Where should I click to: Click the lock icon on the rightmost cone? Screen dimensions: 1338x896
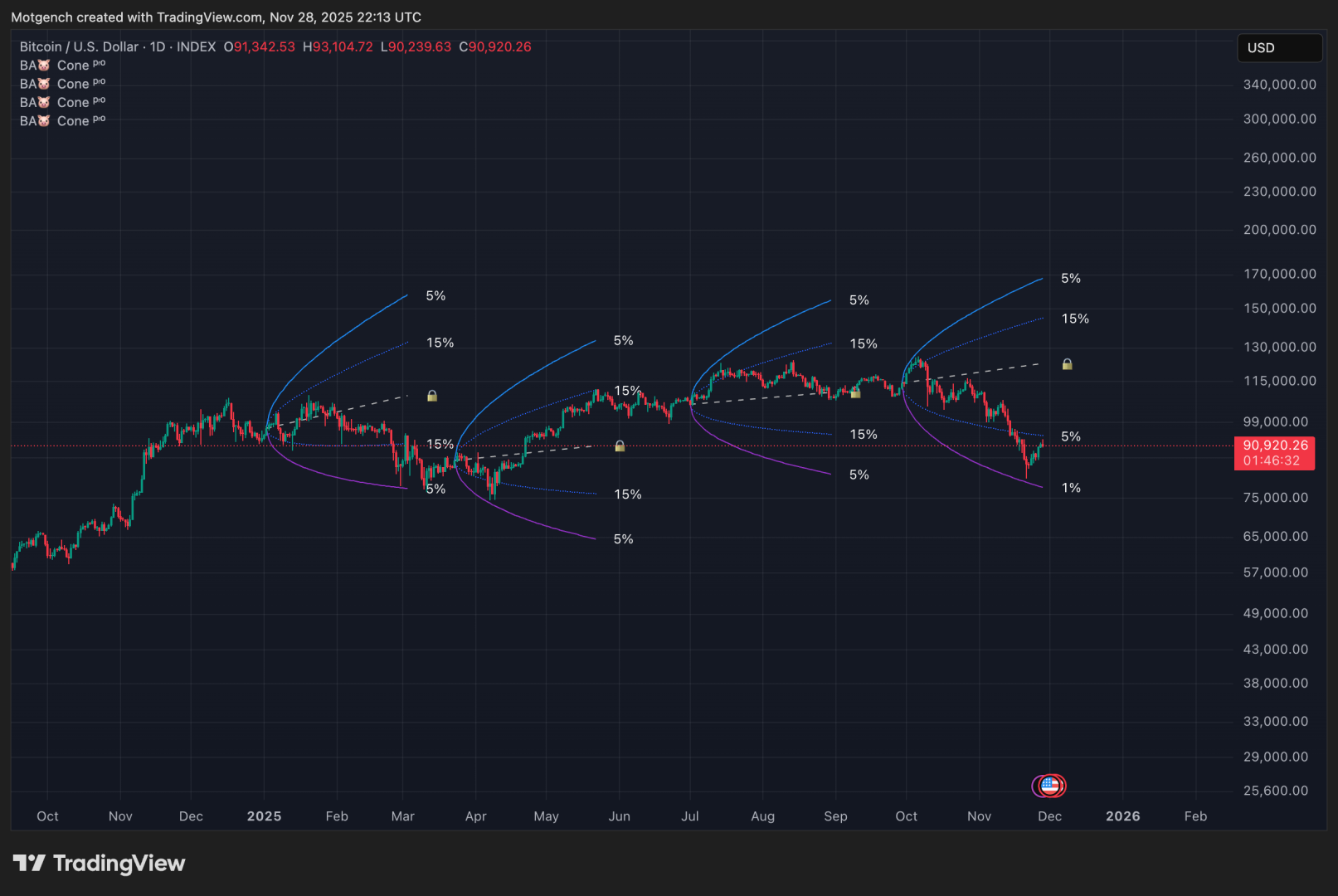pos(1068,364)
